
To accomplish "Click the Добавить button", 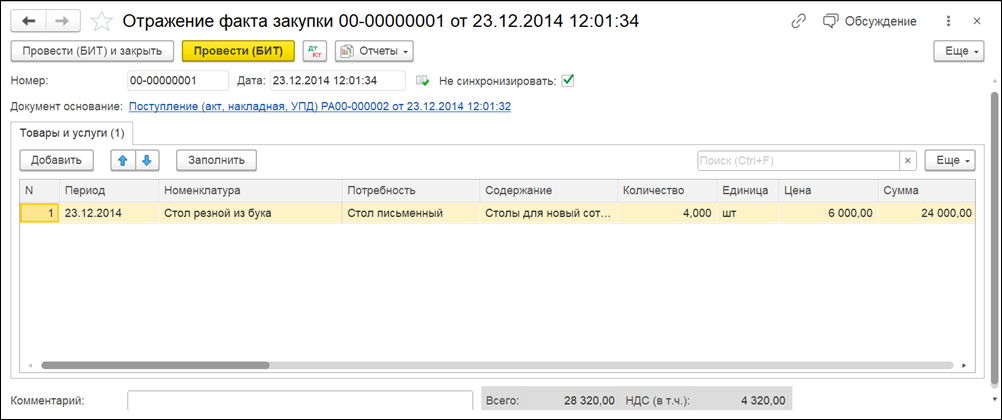I will pyautogui.click(x=56, y=160).
